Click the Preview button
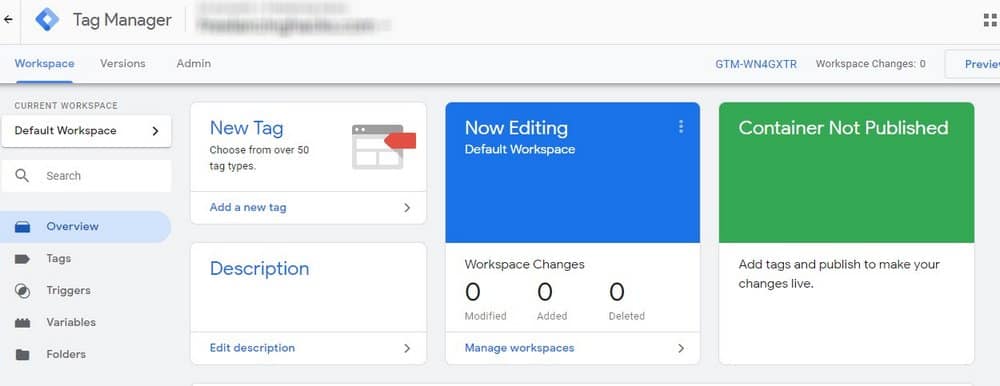This screenshot has height=386, width=1000. (972, 64)
